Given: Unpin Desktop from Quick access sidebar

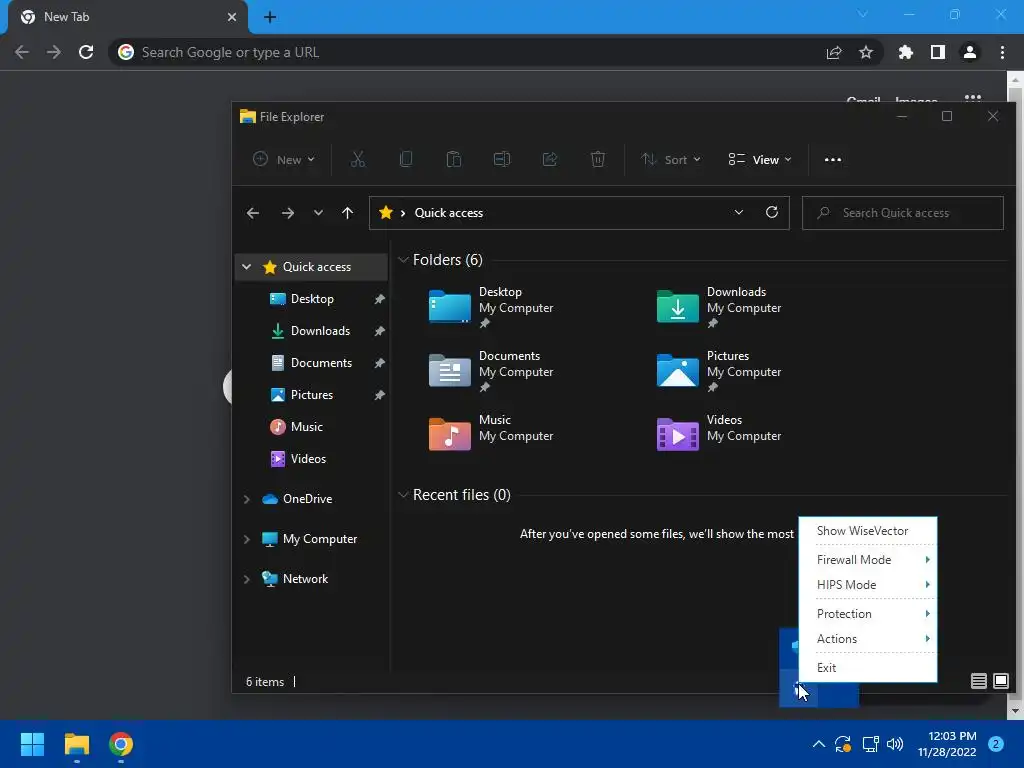Looking at the screenshot, I should (379, 299).
